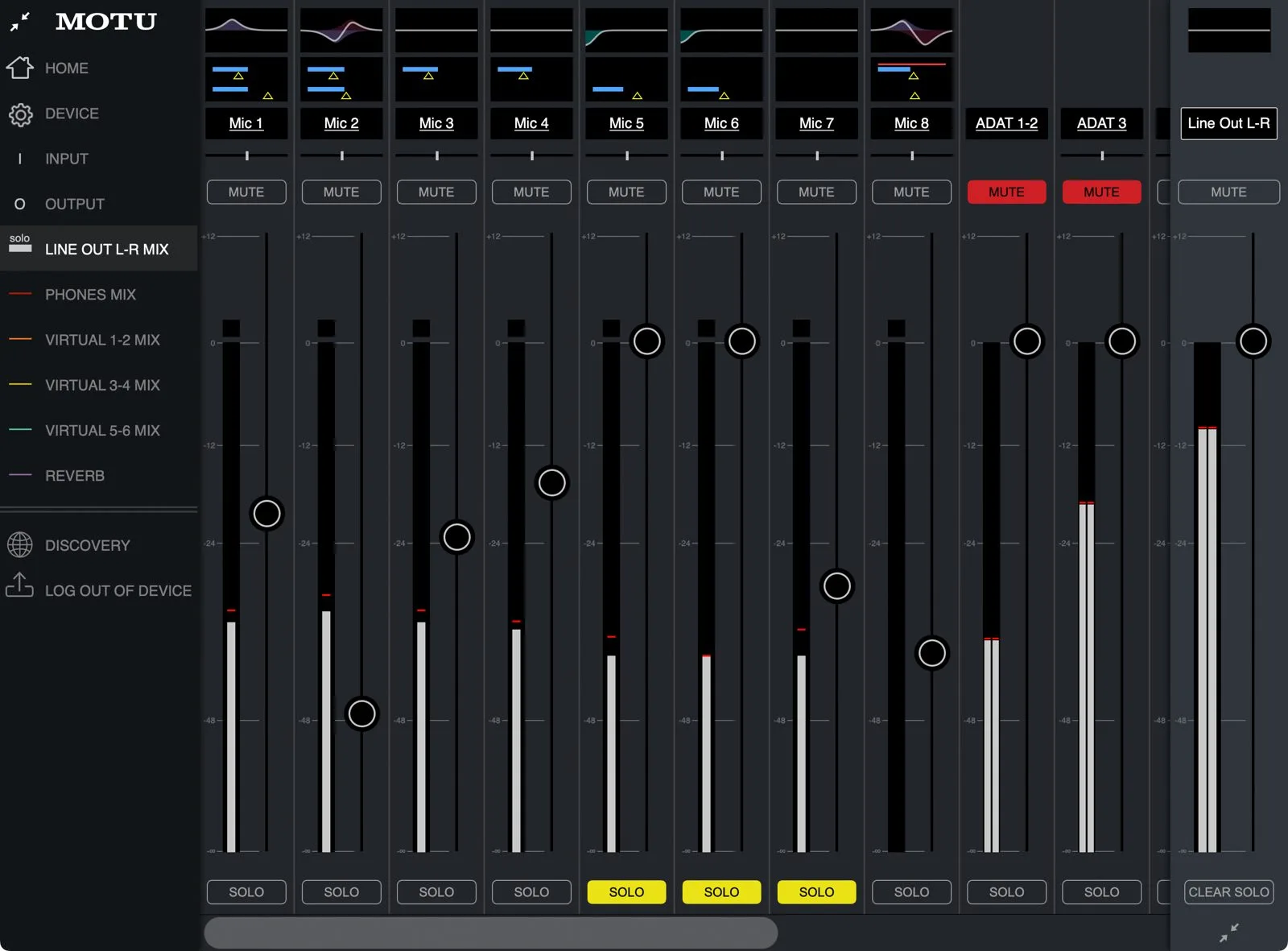Open the Mic 6 dynamics display
This screenshot has height=951, width=1288.
(x=721, y=79)
